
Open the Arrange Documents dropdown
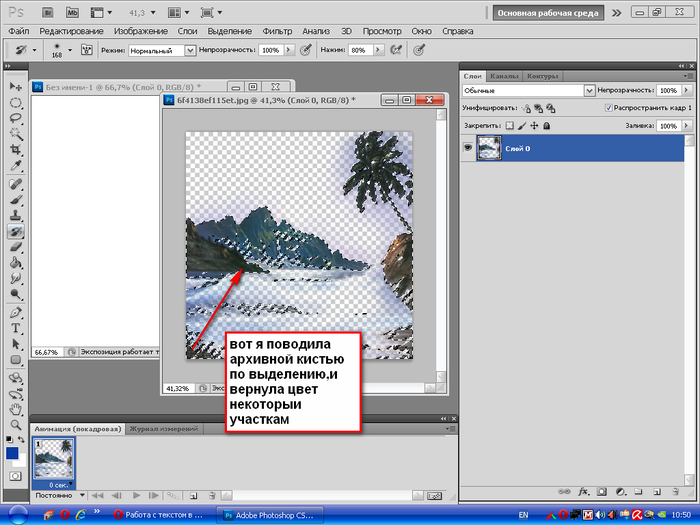[178, 13]
